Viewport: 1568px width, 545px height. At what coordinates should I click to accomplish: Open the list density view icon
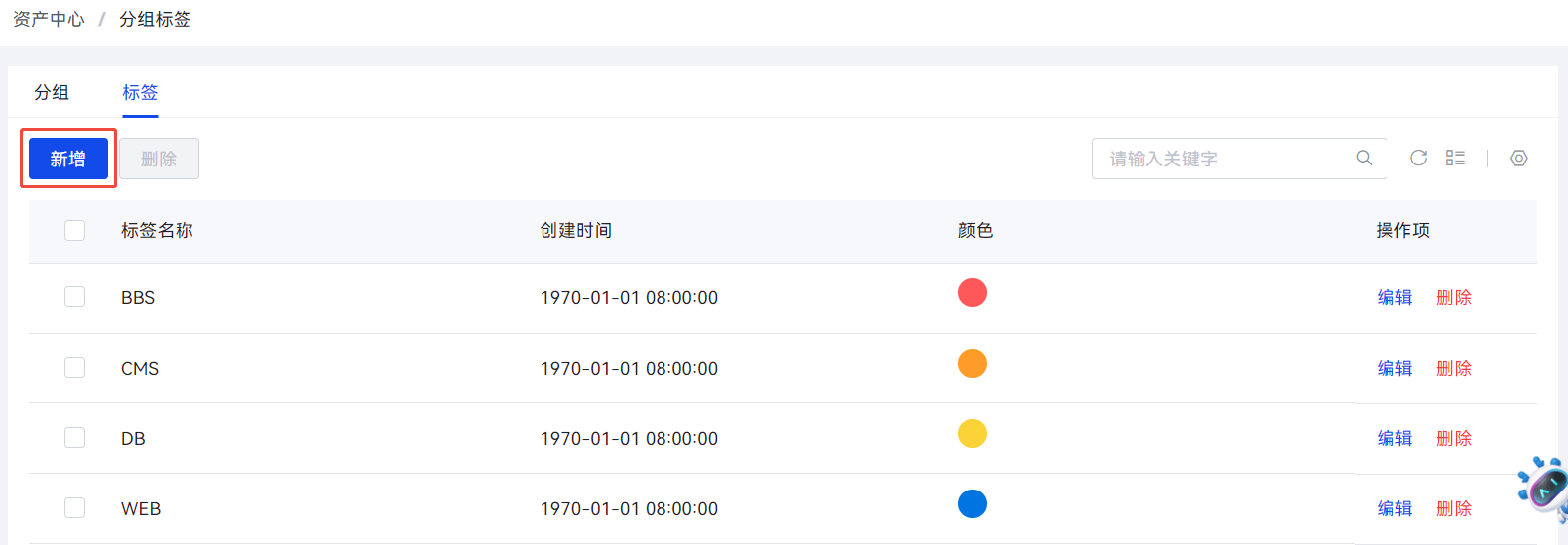[x=1455, y=159]
